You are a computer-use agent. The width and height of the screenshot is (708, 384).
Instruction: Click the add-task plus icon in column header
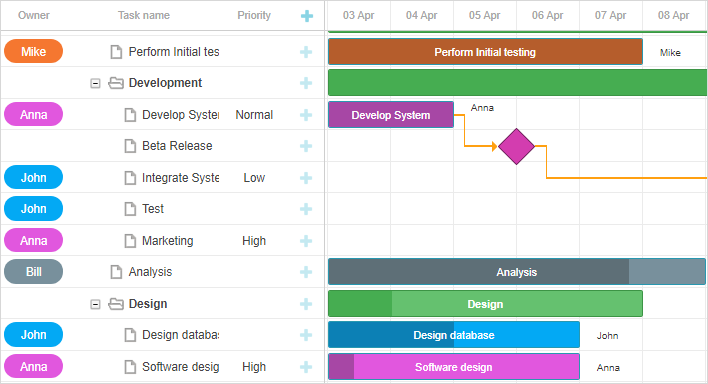pos(307,16)
